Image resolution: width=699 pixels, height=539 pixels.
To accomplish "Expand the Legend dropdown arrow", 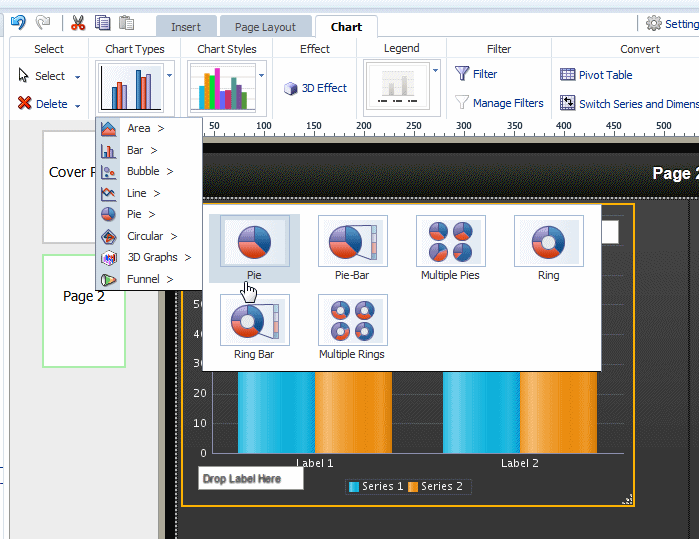I will point(436,70).
